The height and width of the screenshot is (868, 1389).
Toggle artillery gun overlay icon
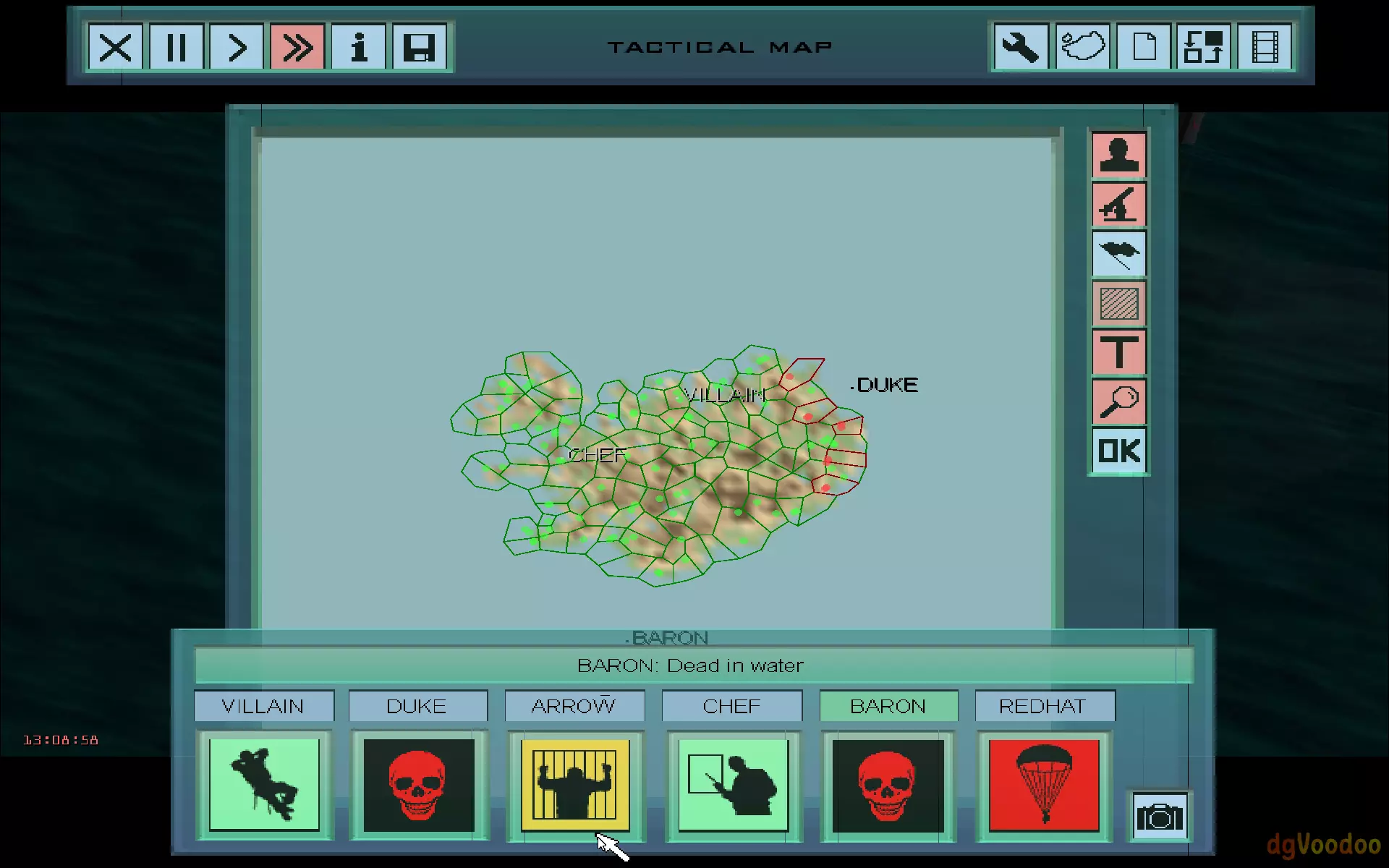pyautogui.click(x=1118, y=205)
